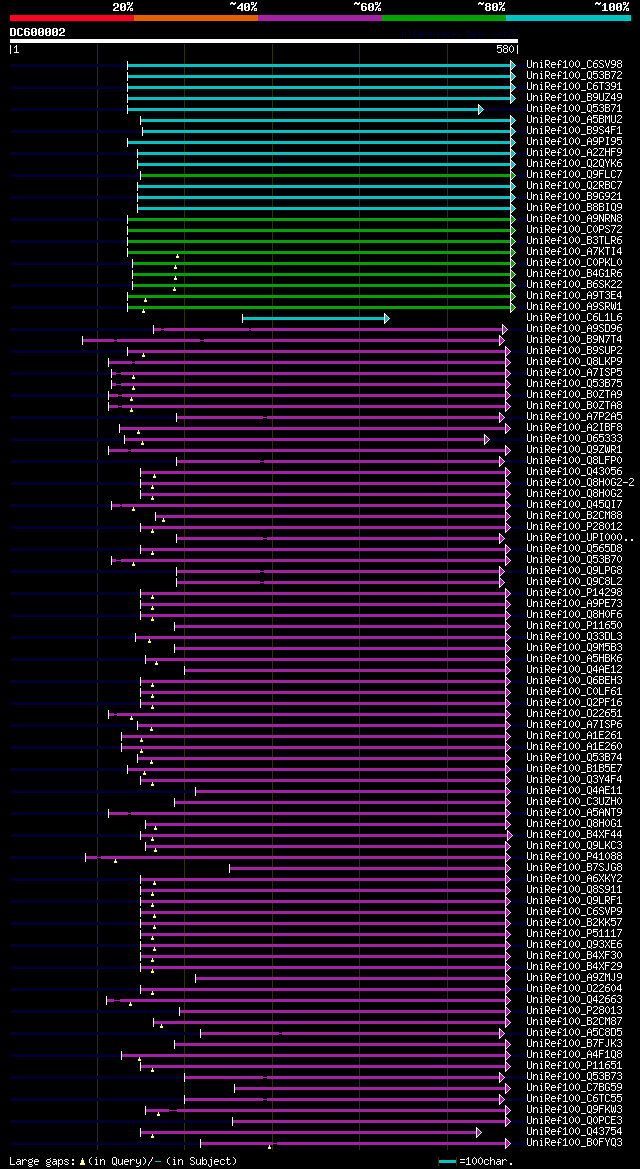Open the UniRef100_B9UZ49 hit label
The image size is (640, 1169).
click(574, 98)
